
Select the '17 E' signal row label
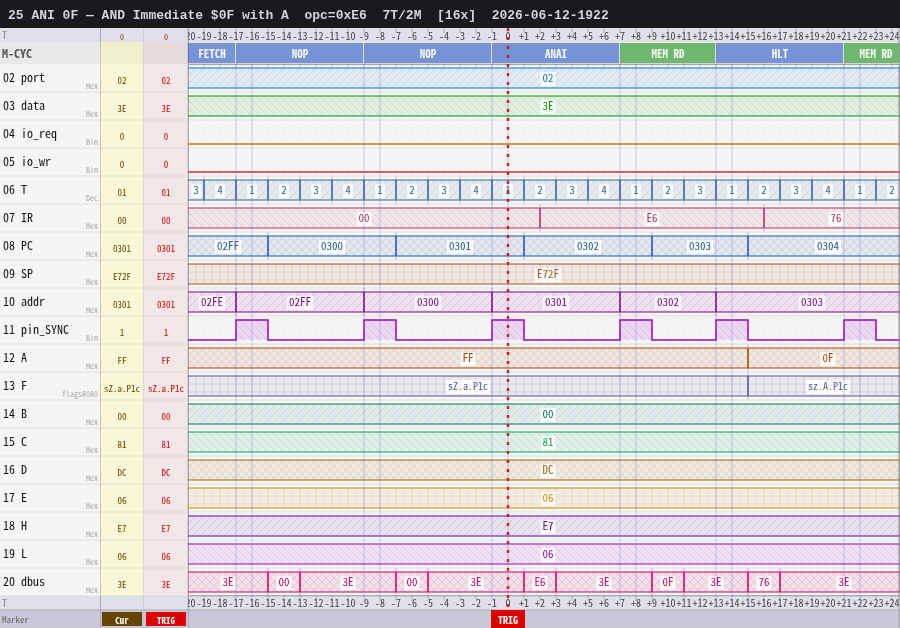tap(15, 498)
